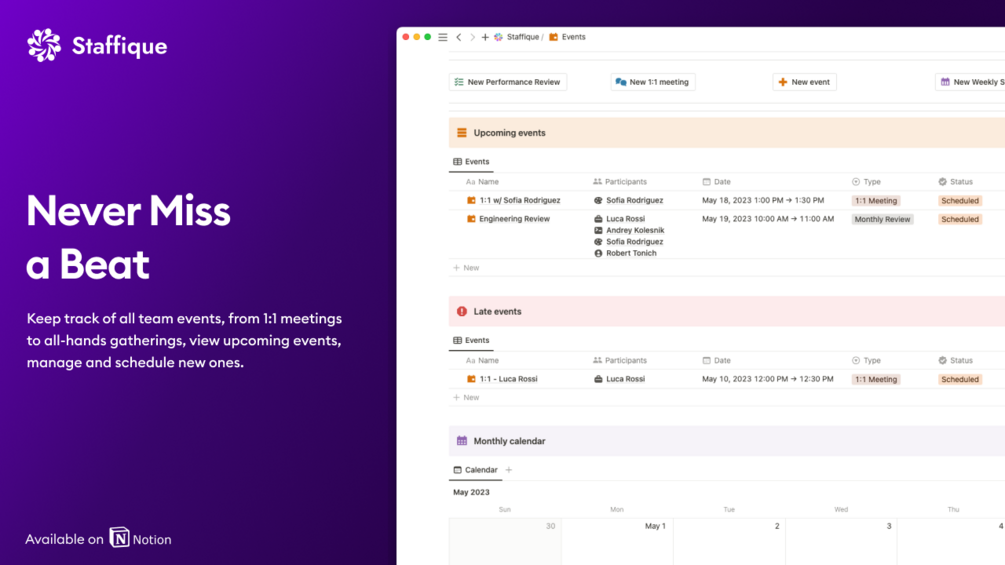Click the New Weekly button
This screenshot has width=1005, height=565.
[971, 82]
